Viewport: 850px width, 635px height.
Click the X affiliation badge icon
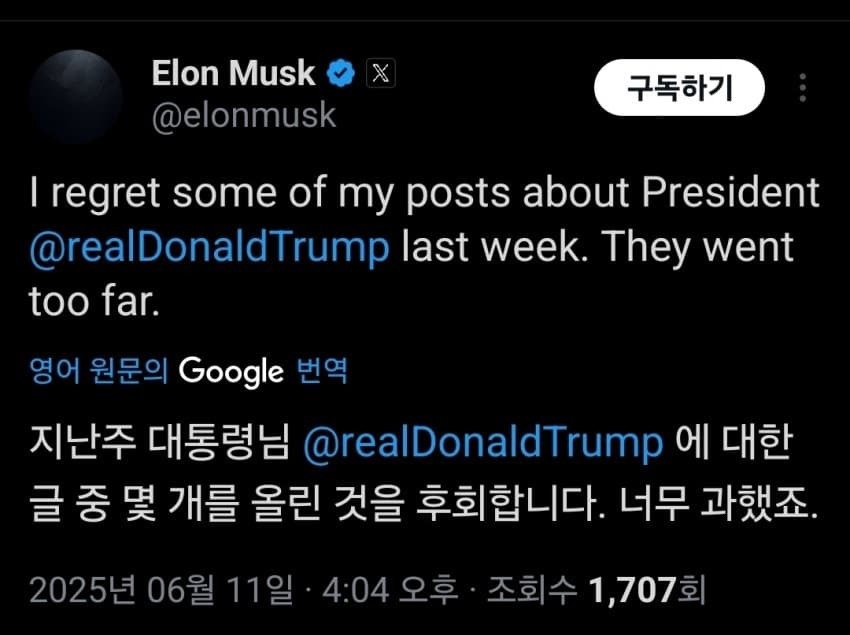(x=380, y=72)
